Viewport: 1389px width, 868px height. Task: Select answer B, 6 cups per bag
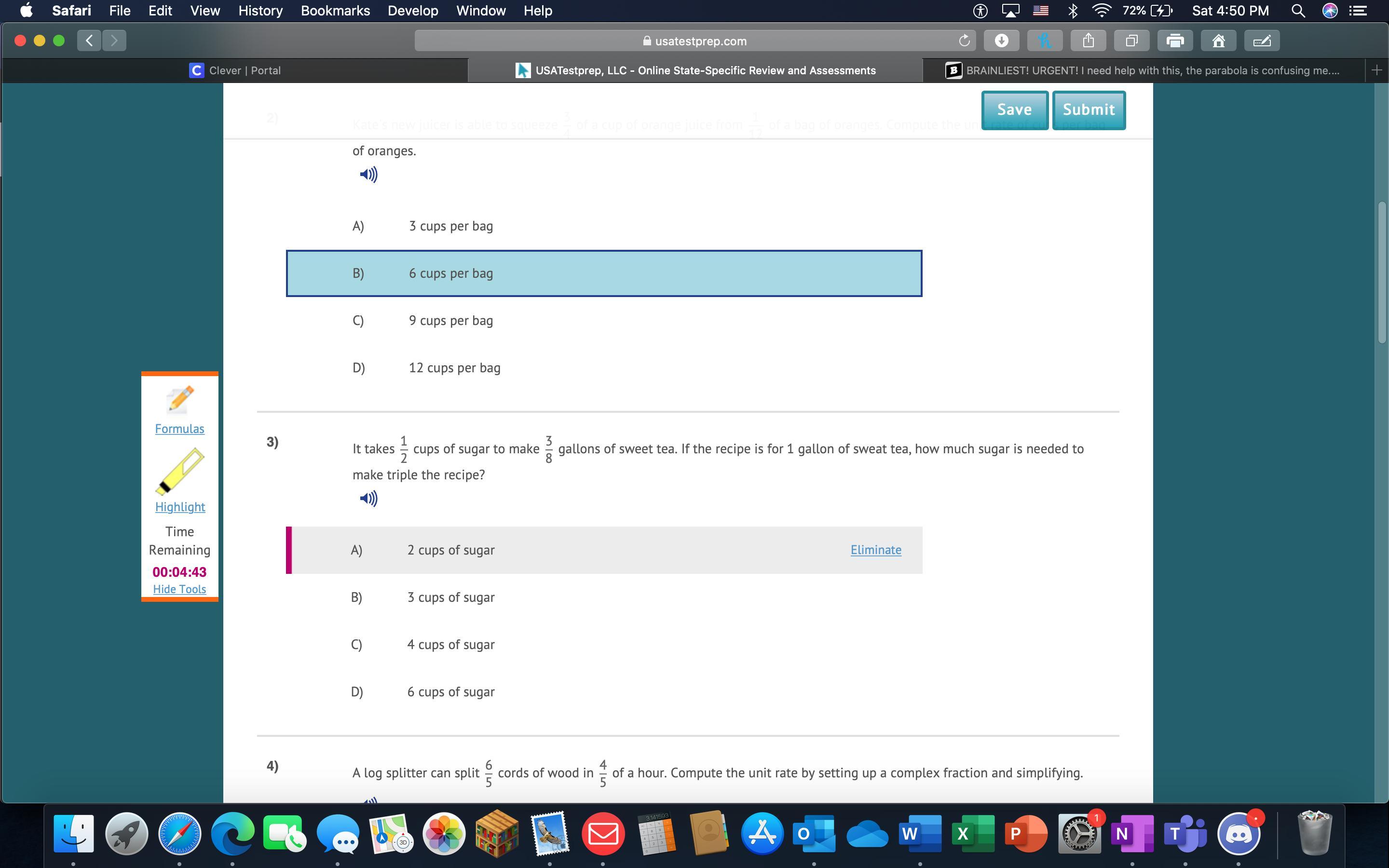tap(451, 273)
